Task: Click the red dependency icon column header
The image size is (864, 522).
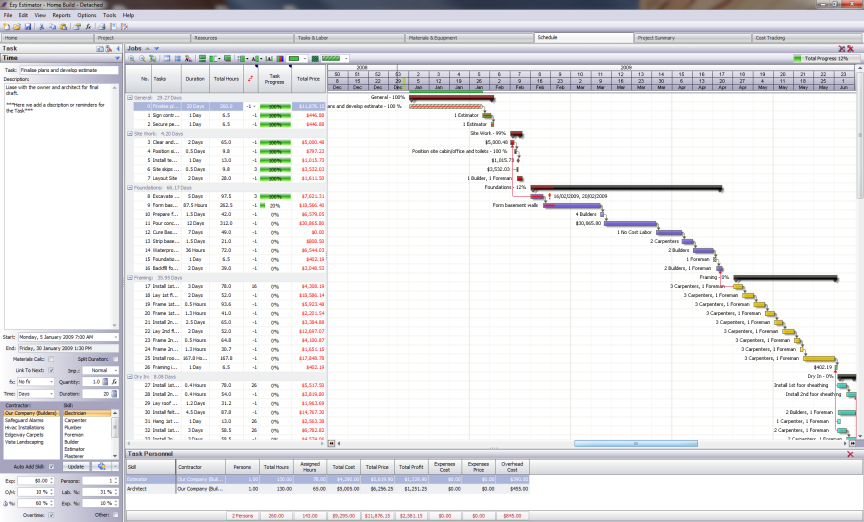Action: (x=250, y=79)
